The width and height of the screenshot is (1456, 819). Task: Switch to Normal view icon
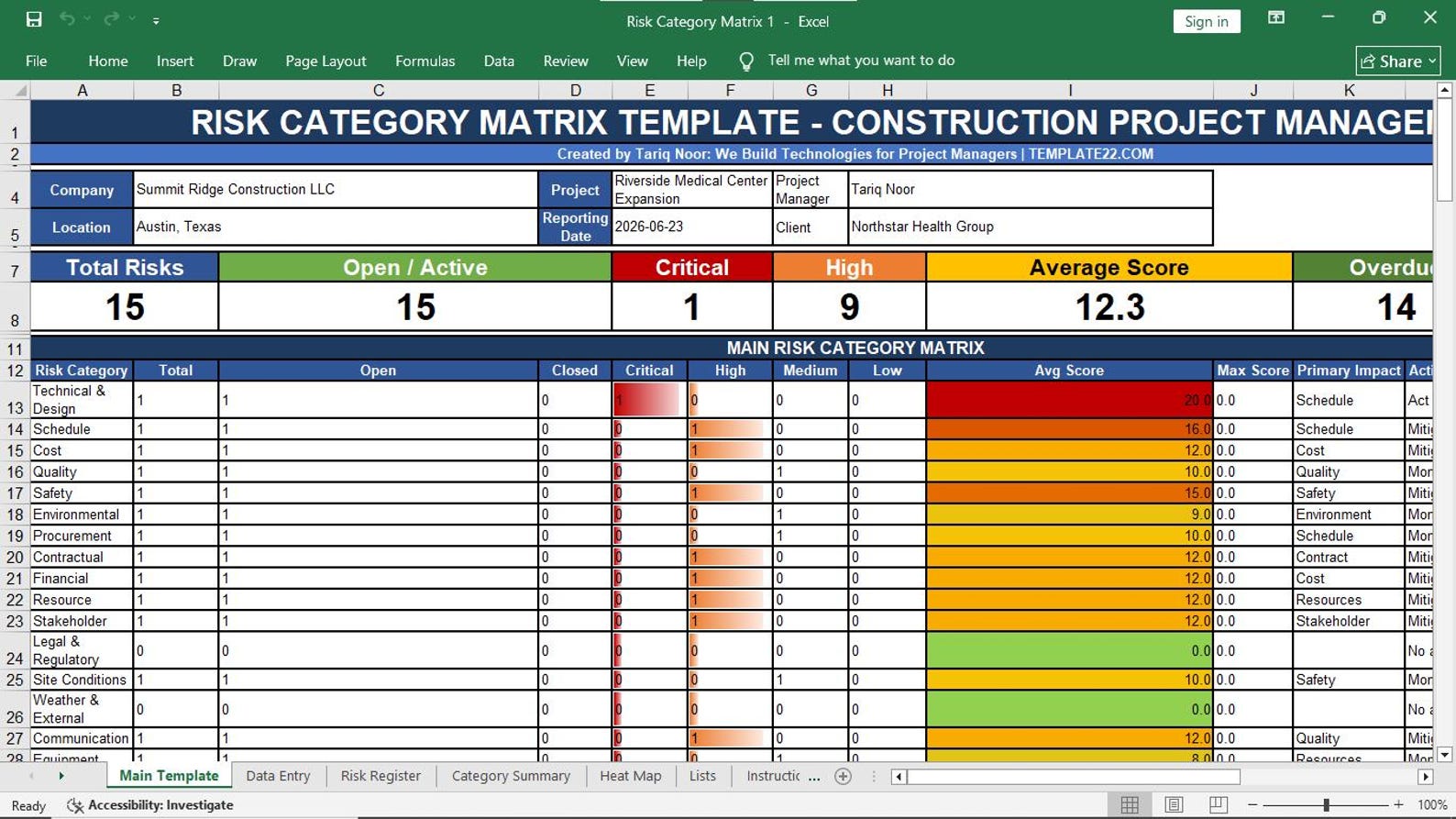pos(1130,804)
